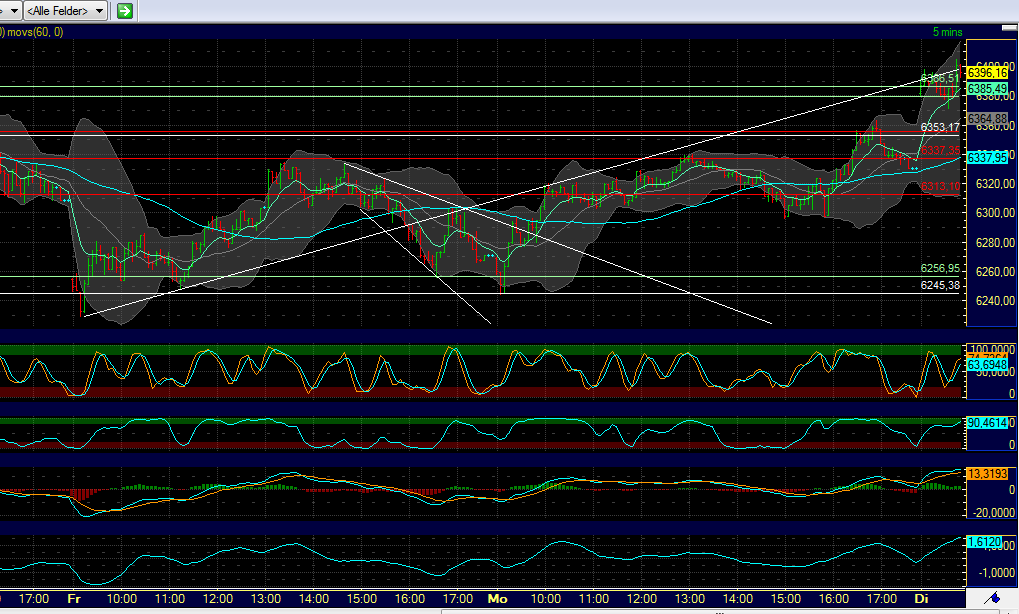Click the yellow 6396,16 high price marker
Viewport: 1019px width, 614px height.
click(x=988, y=73)
